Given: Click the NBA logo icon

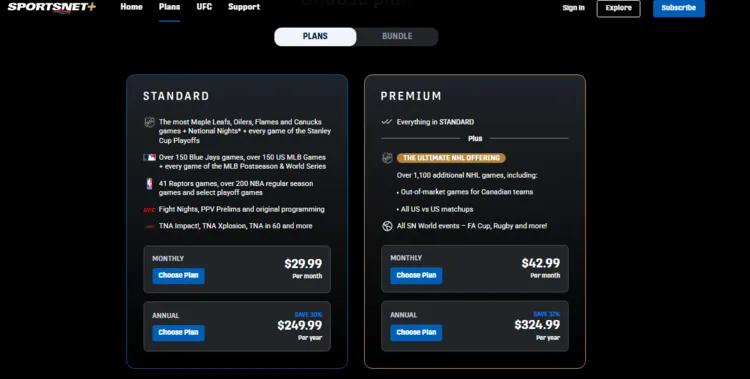Looking at the screenshot, I should click(149, 184).
